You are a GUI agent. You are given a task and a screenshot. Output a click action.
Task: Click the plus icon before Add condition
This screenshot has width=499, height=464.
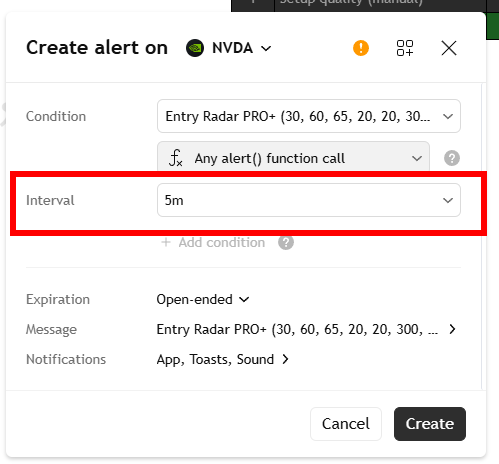(166, 242)
